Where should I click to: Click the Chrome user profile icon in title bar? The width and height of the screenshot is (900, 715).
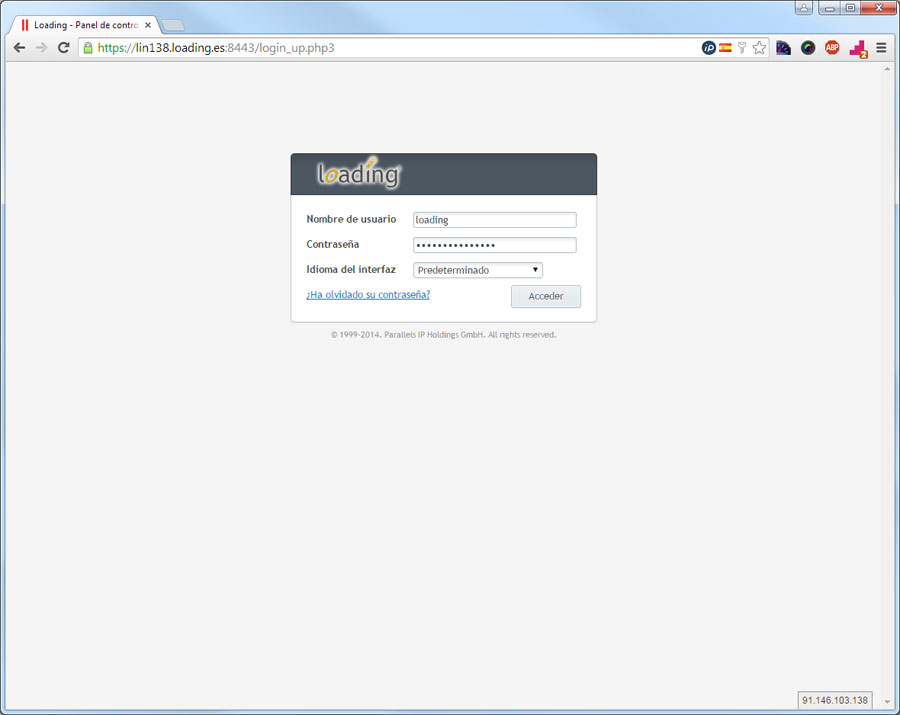804,7
